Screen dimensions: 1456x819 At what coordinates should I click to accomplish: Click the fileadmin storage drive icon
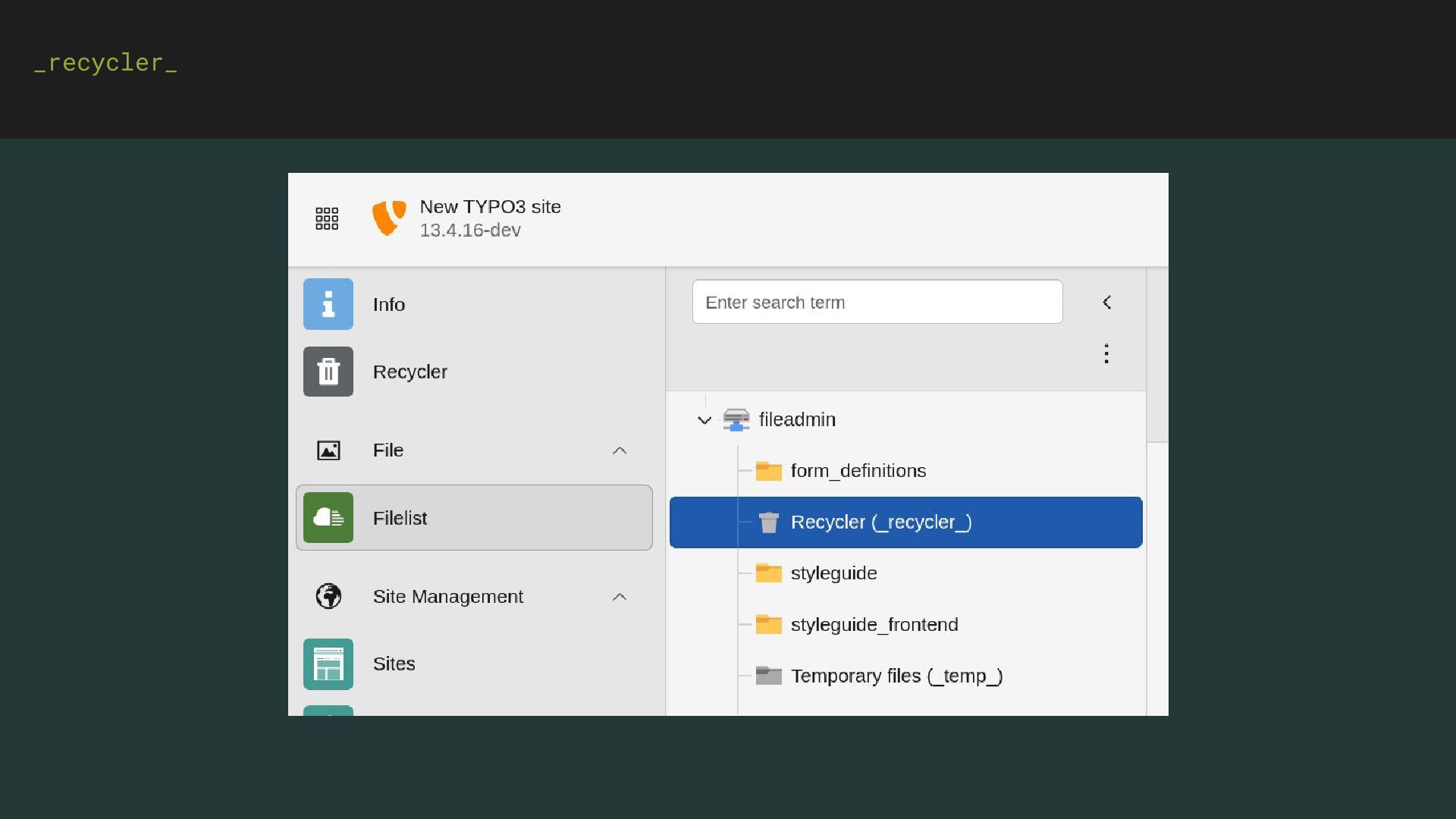tap(736, 419)
